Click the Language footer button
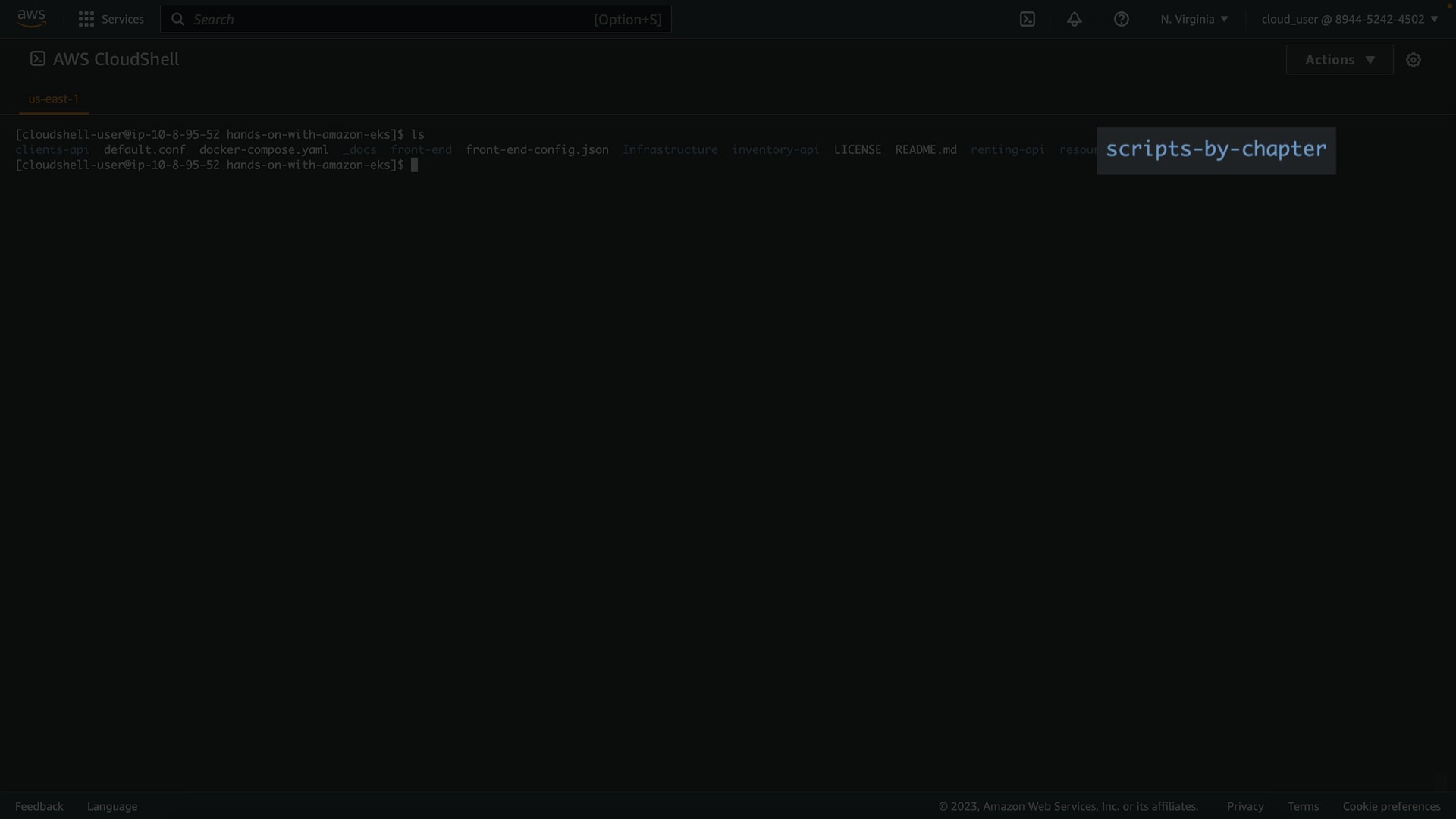The width and height of the screenshot is (1456, 819). point(112,806)
